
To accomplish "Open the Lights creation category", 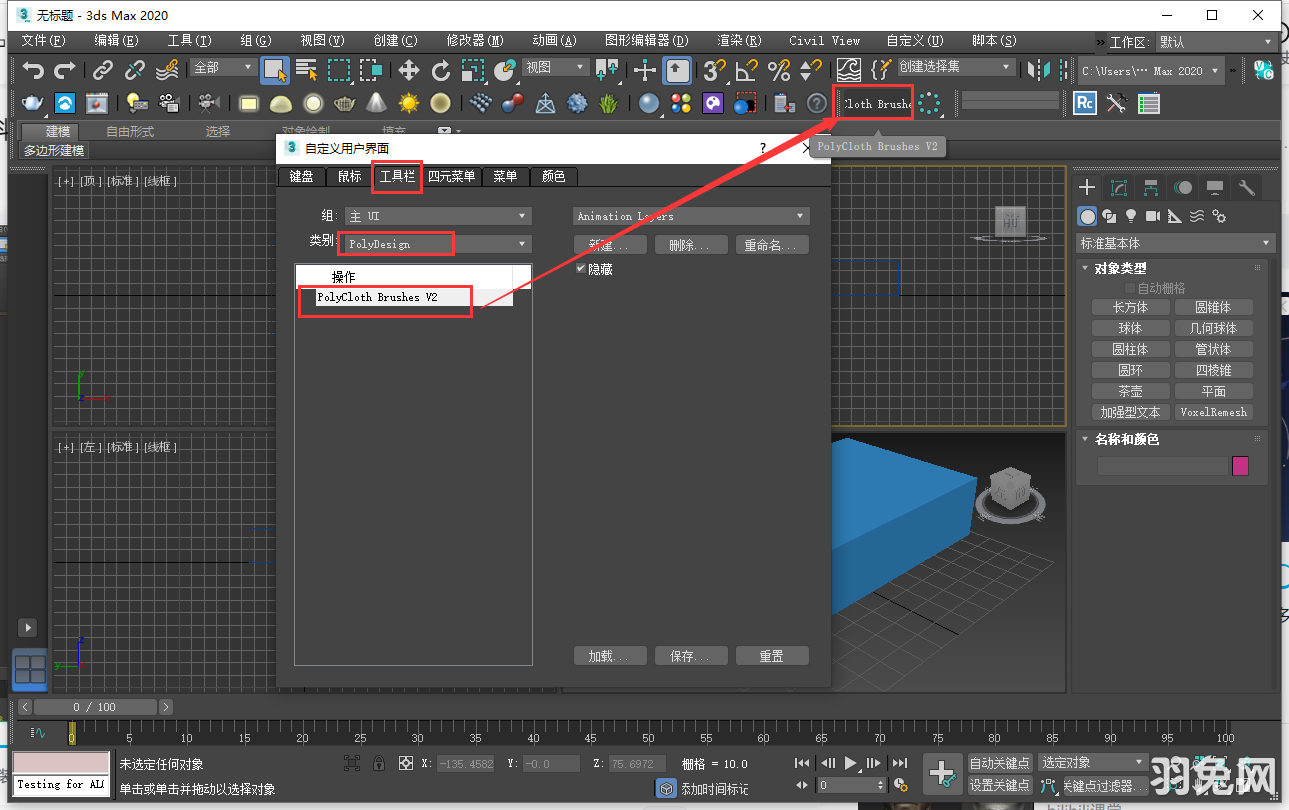I will pyautogui.click(x=1131, y=216).
